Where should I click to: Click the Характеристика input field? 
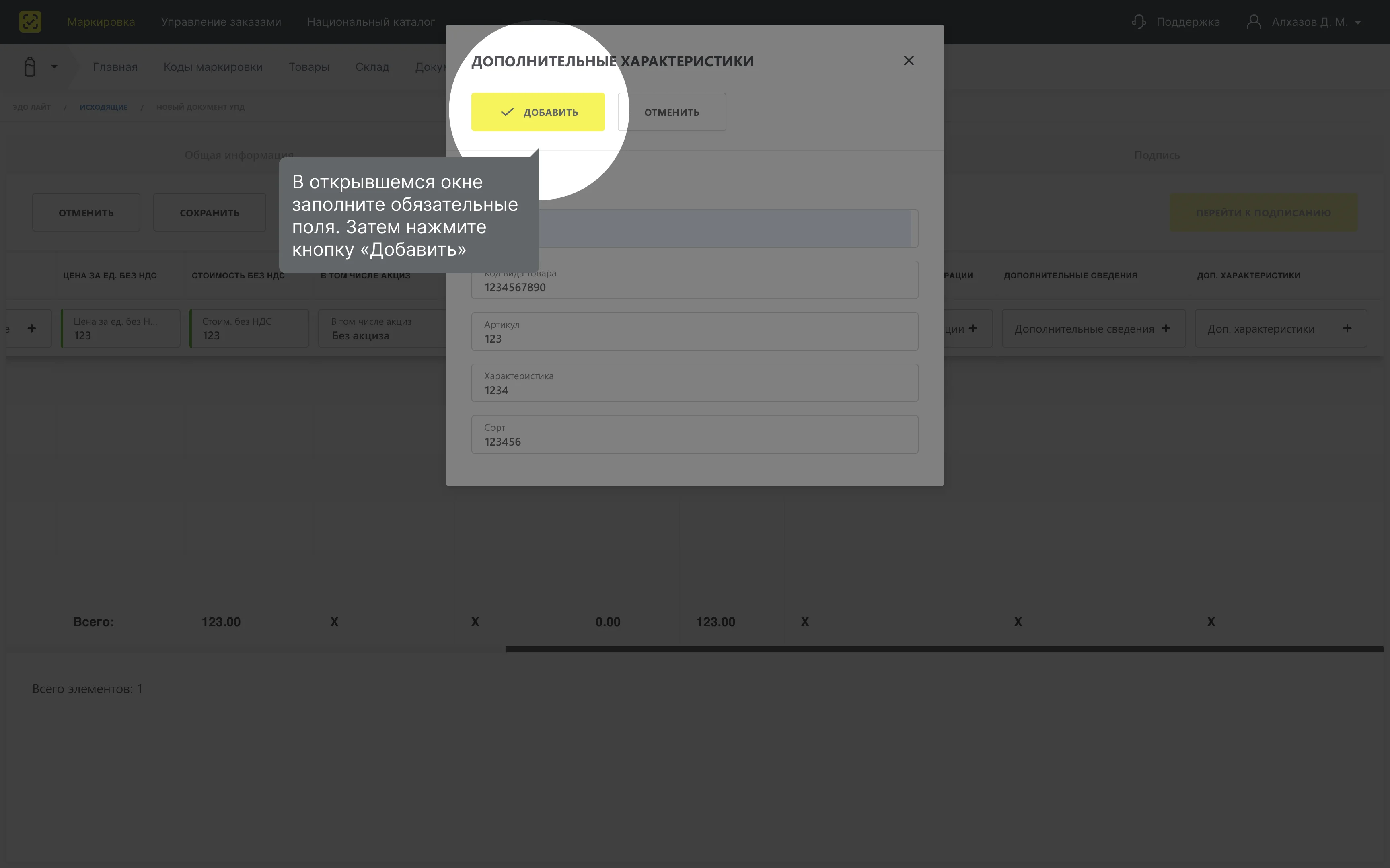coord(695,383)
